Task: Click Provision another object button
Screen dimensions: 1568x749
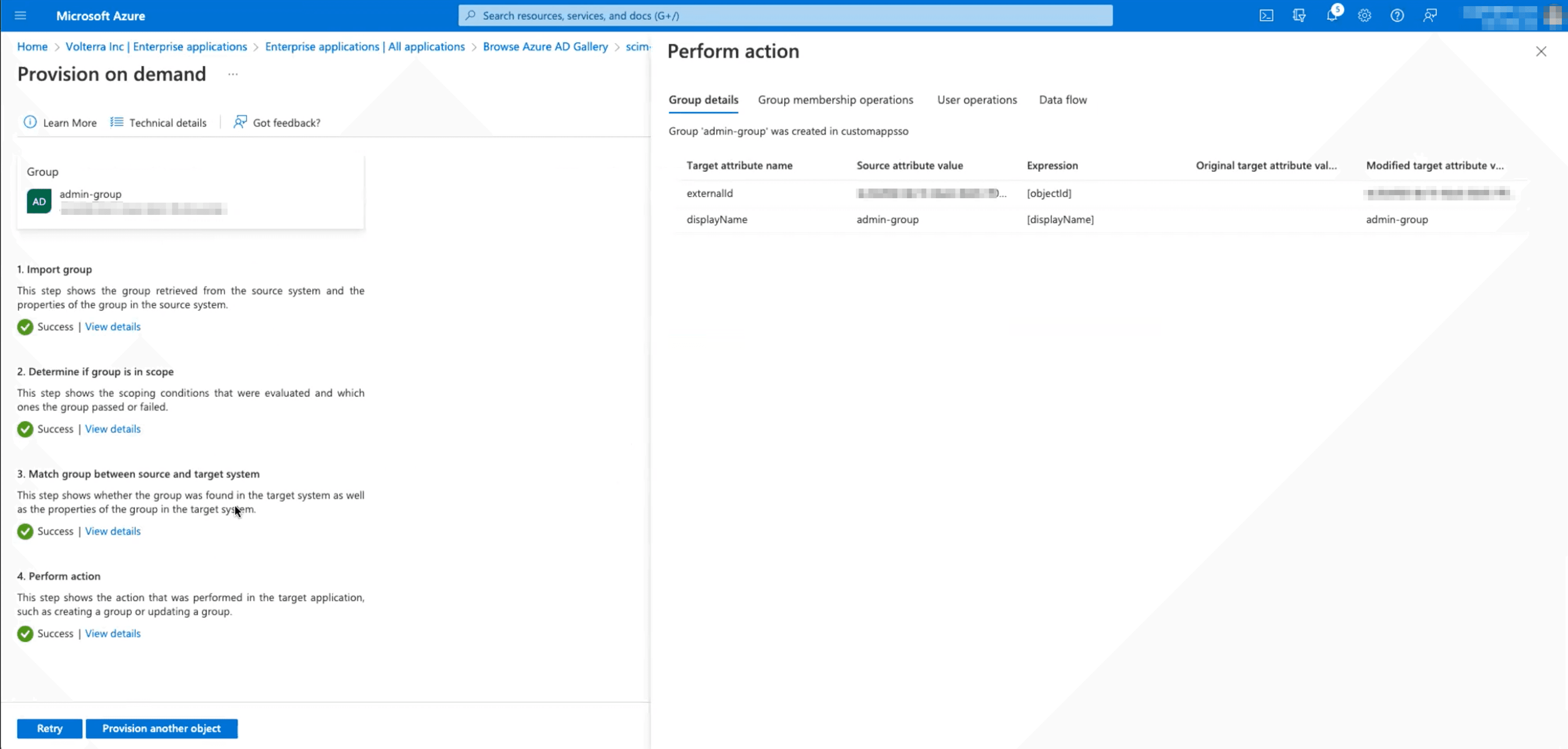Action: 161,729
